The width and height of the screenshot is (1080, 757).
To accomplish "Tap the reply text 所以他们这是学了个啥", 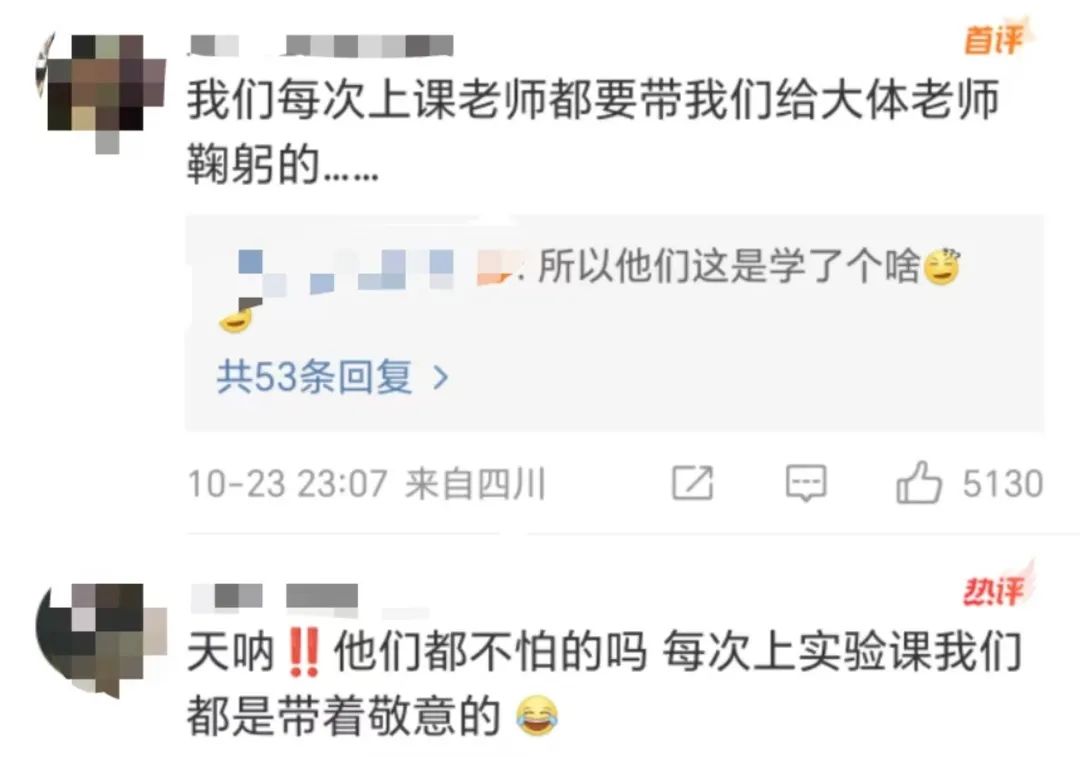I will click(x=729, y=266).
